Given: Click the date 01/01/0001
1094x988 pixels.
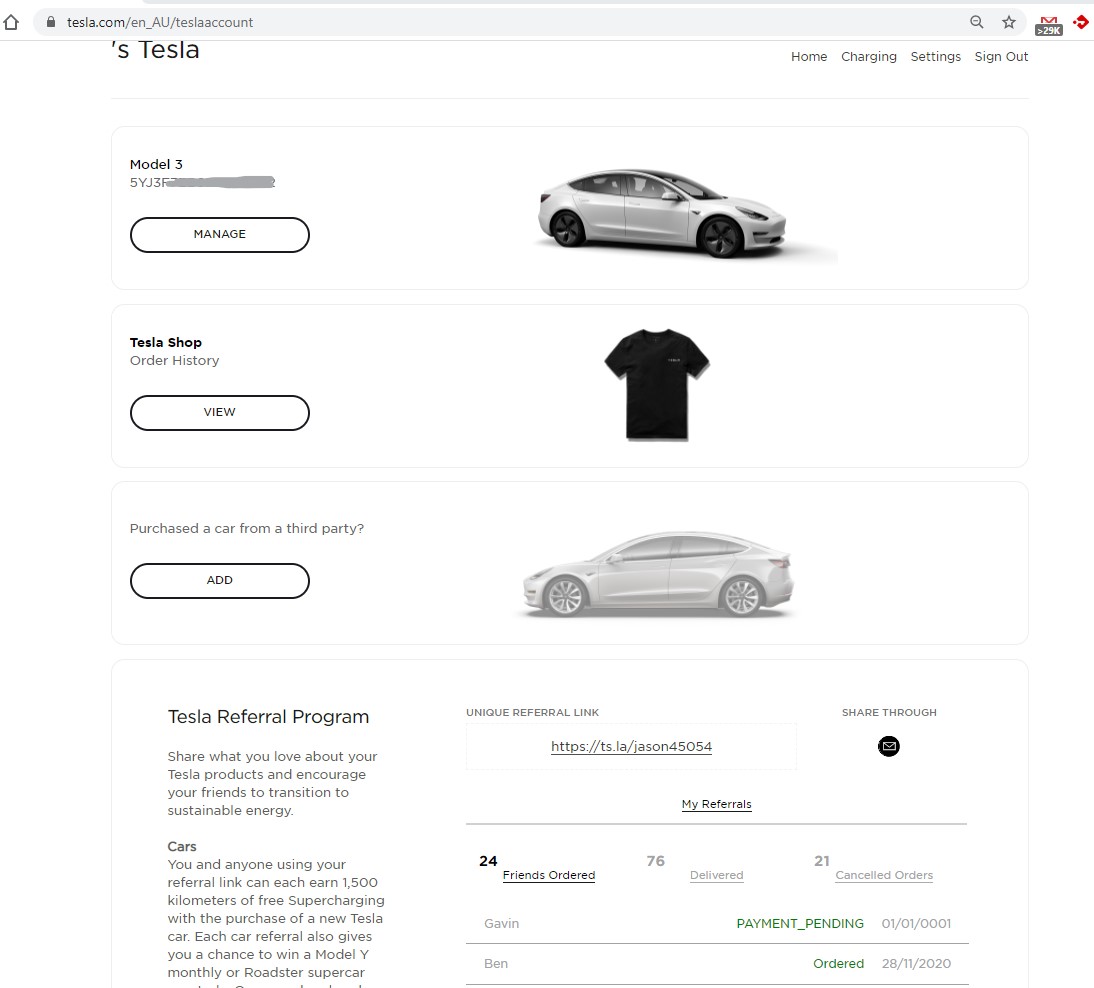Looking at the screenshot, I should click(x=916, y=924).
